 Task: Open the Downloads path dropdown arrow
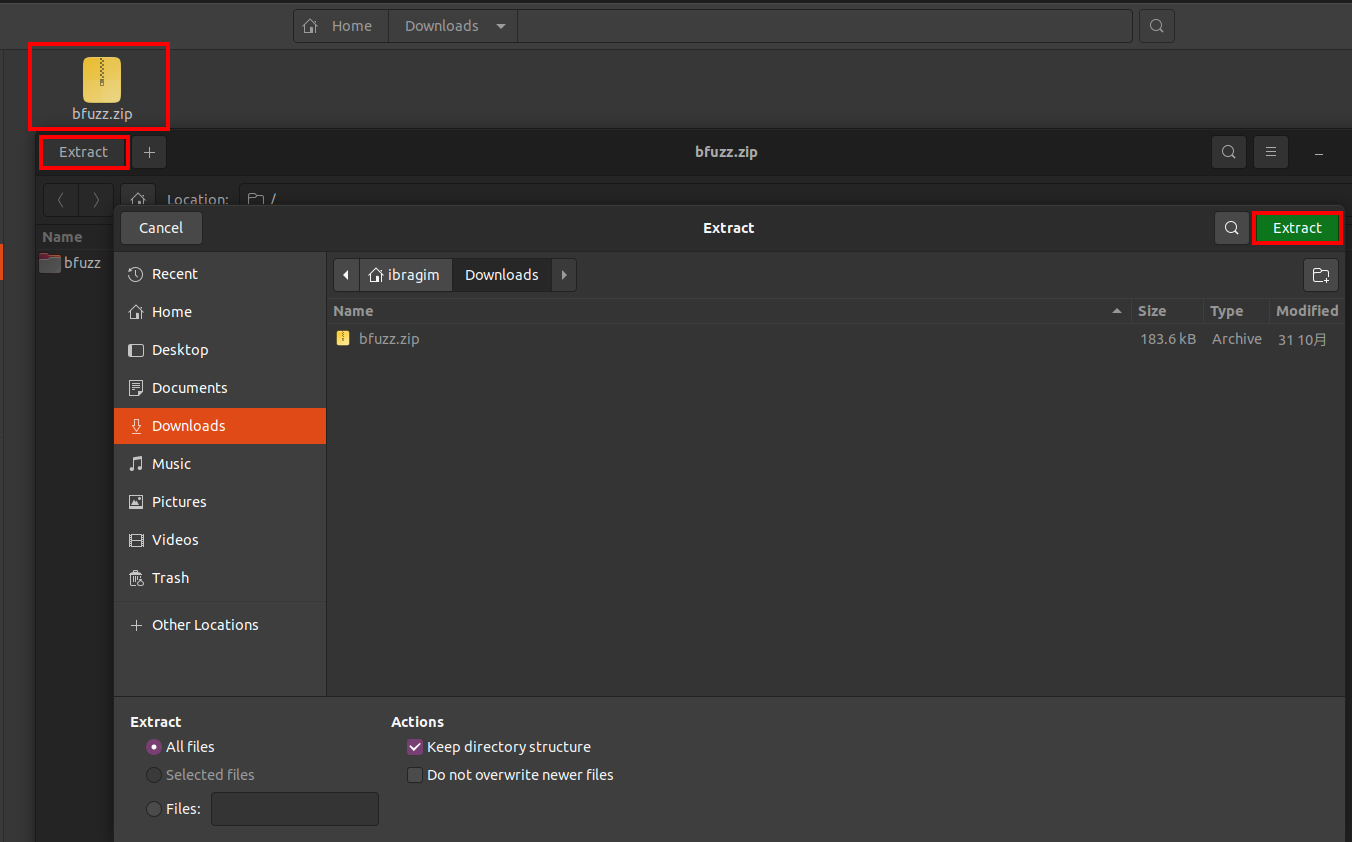tap(500, 26)
